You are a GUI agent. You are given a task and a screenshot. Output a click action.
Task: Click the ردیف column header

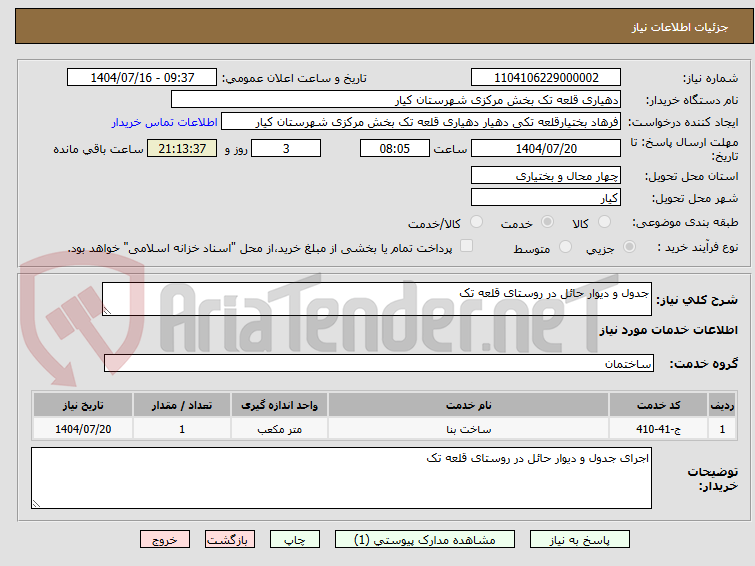(722, 405)
